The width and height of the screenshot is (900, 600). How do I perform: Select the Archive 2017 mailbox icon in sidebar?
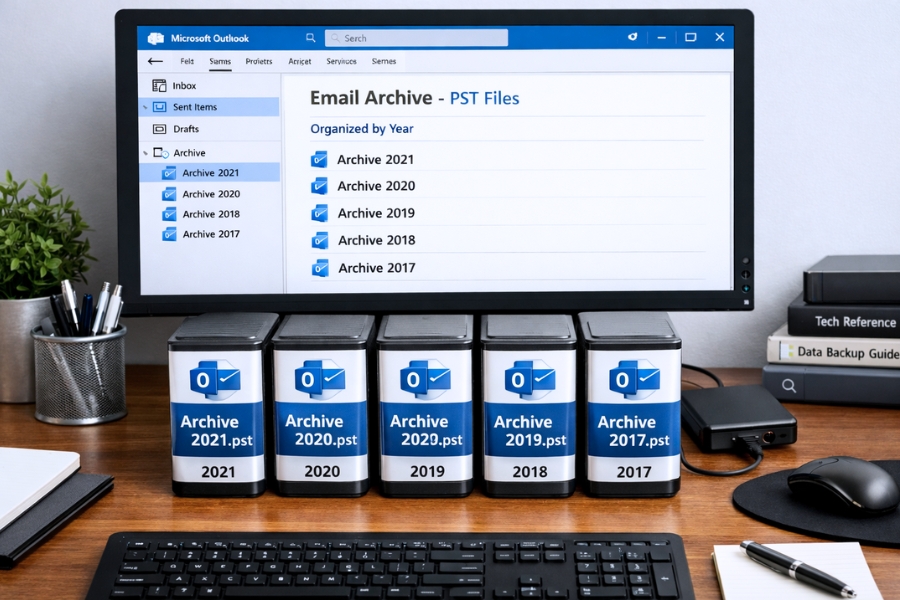168,234
